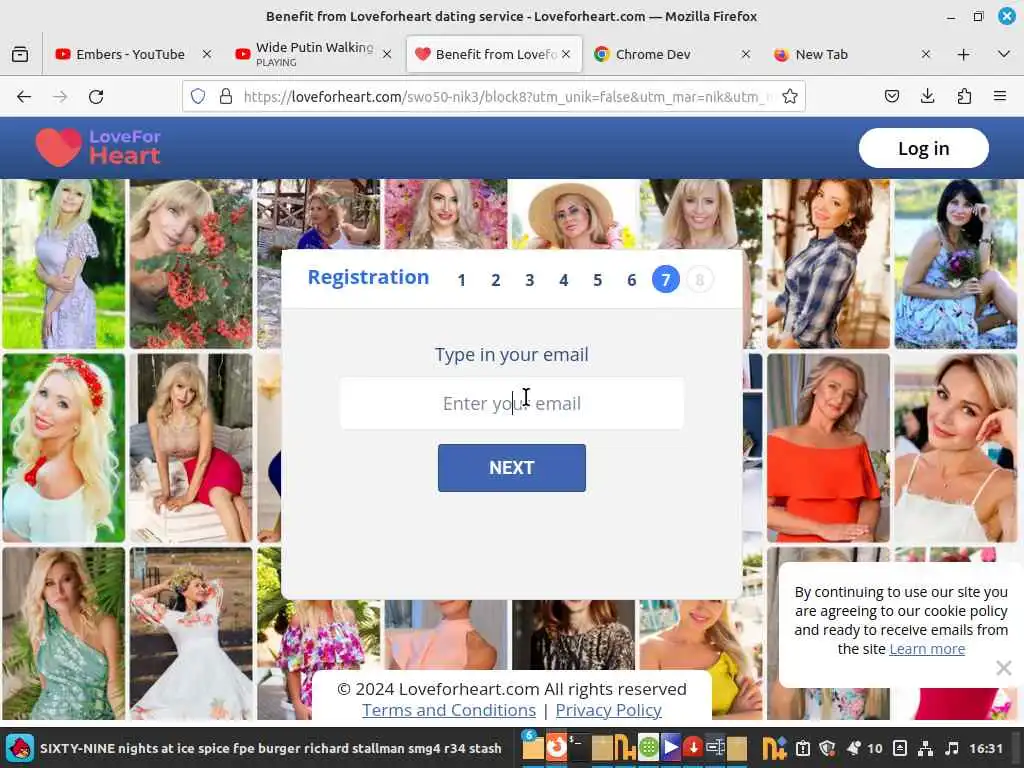
Task: View site security padlock info
Action: point(226,97)
